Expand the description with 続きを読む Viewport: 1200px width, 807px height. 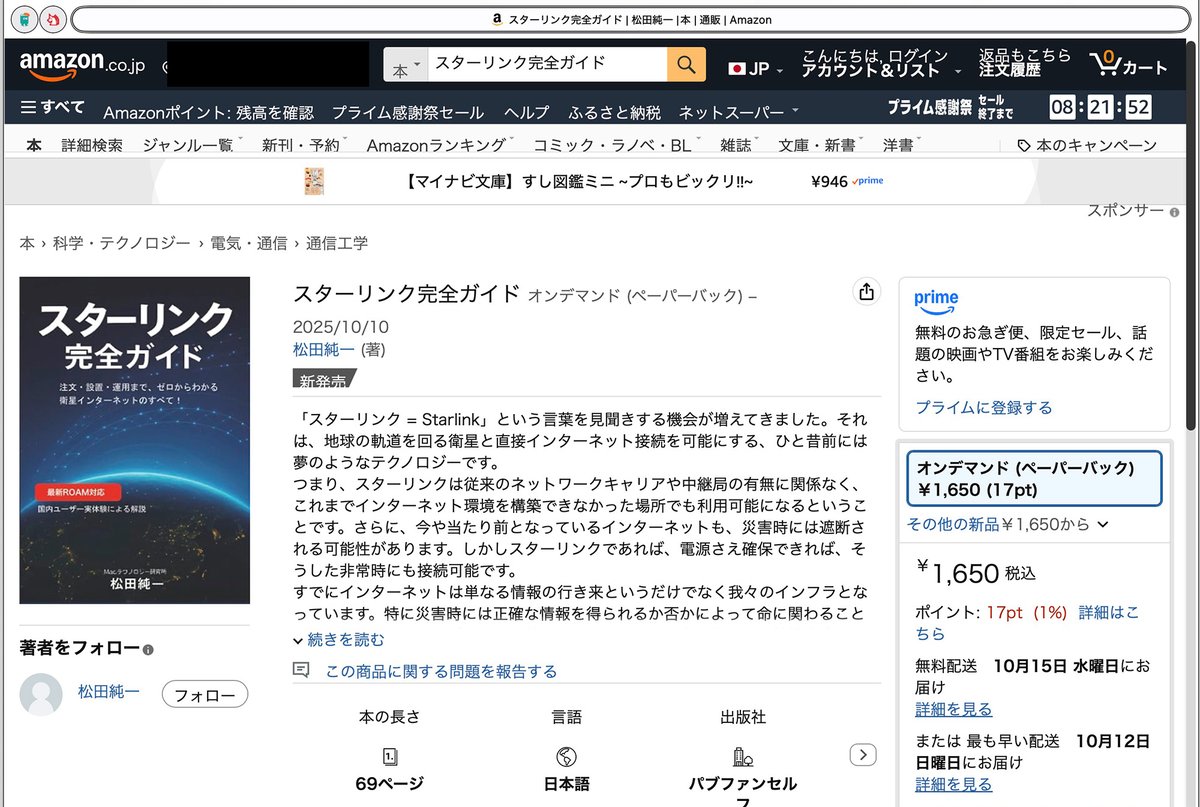point(338,639)
